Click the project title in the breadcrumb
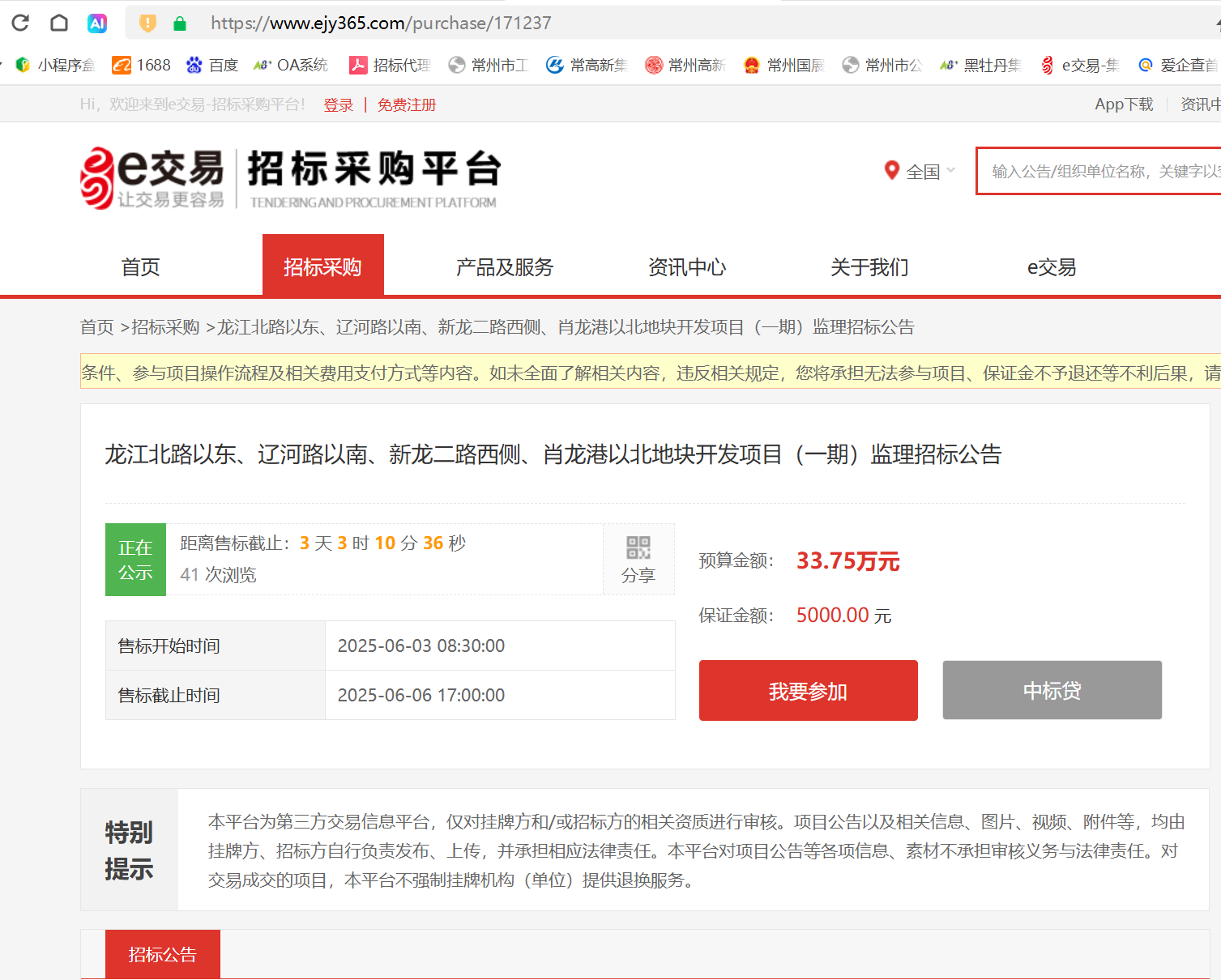The width and height of the screenshot is (1221, 980). 566,326
